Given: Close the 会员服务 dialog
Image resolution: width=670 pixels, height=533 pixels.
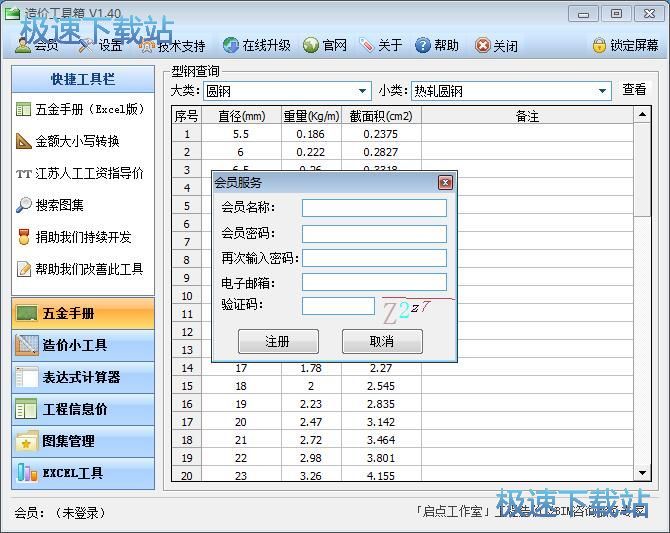Looking at the screenshot, I should tap(445, 183).
